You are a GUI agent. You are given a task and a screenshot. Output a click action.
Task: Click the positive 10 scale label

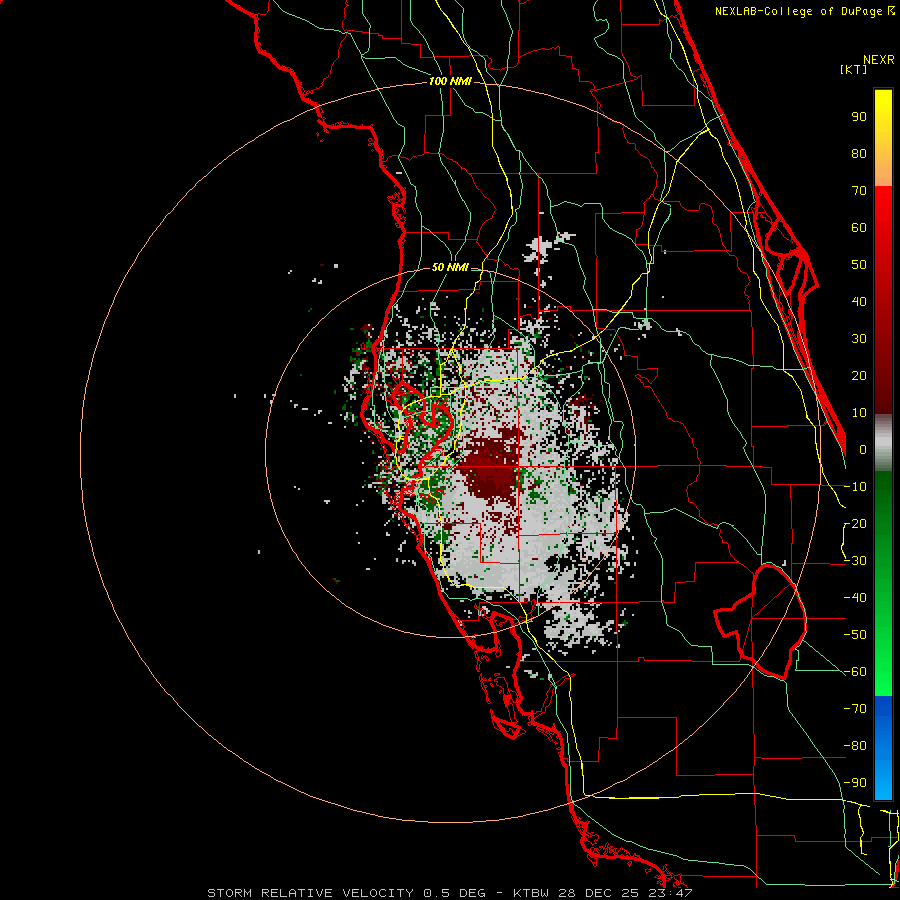[x=859, y=413]
